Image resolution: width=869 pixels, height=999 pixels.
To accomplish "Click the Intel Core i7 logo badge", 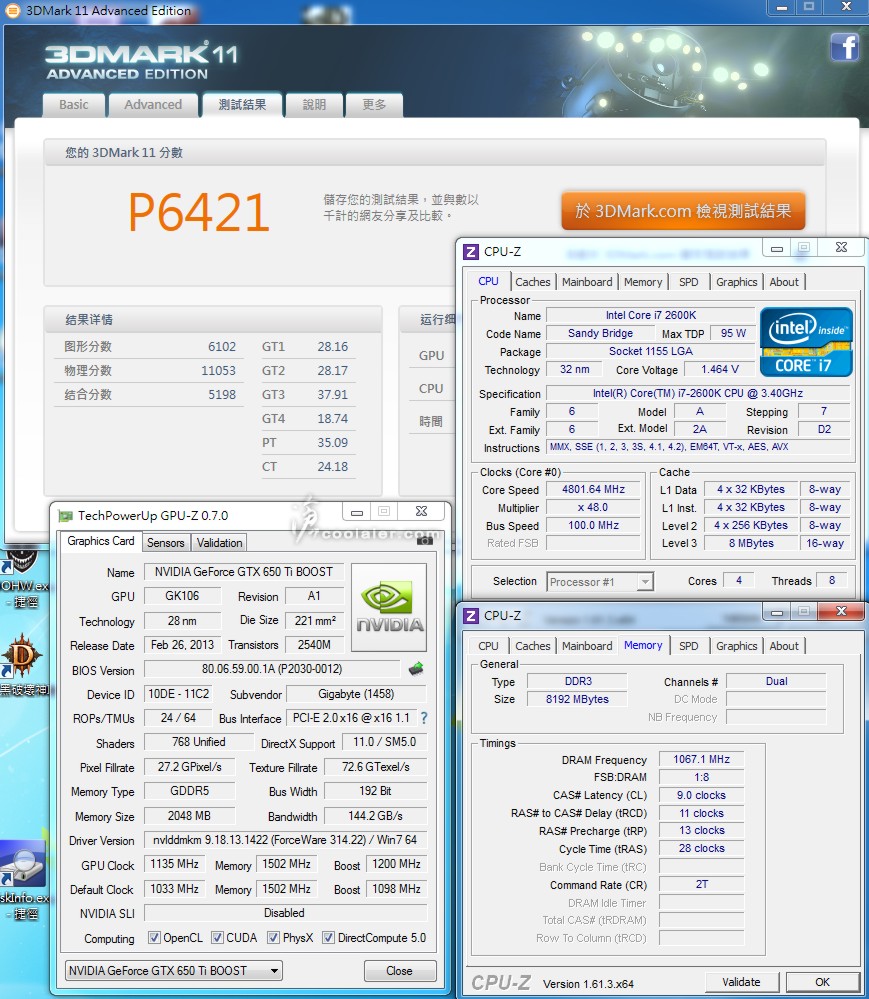I will (805, 342).
